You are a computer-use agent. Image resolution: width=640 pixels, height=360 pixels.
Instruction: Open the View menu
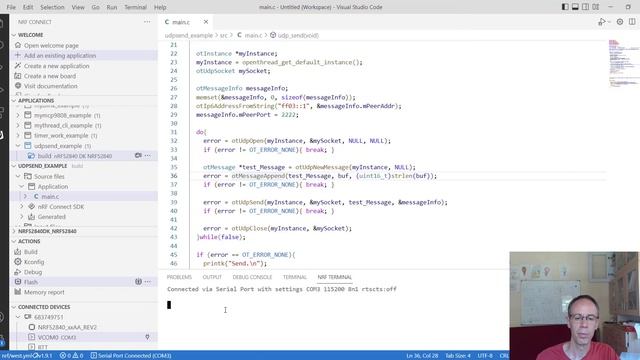click(78, 7)
